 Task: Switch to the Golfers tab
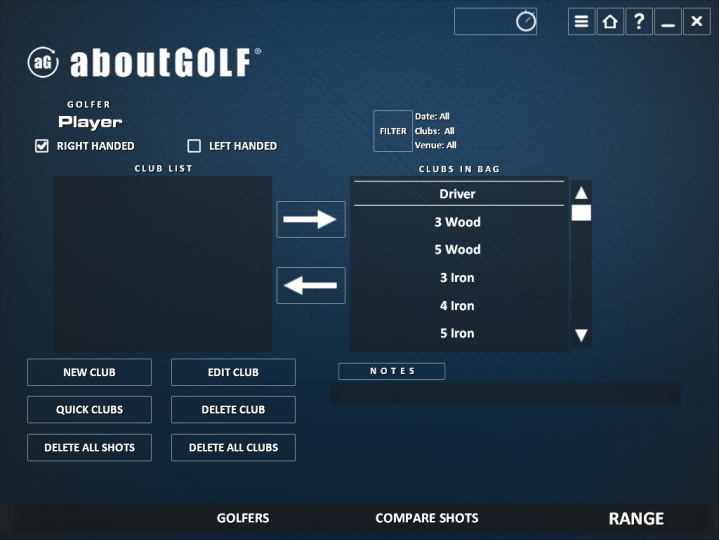(243, 518)
